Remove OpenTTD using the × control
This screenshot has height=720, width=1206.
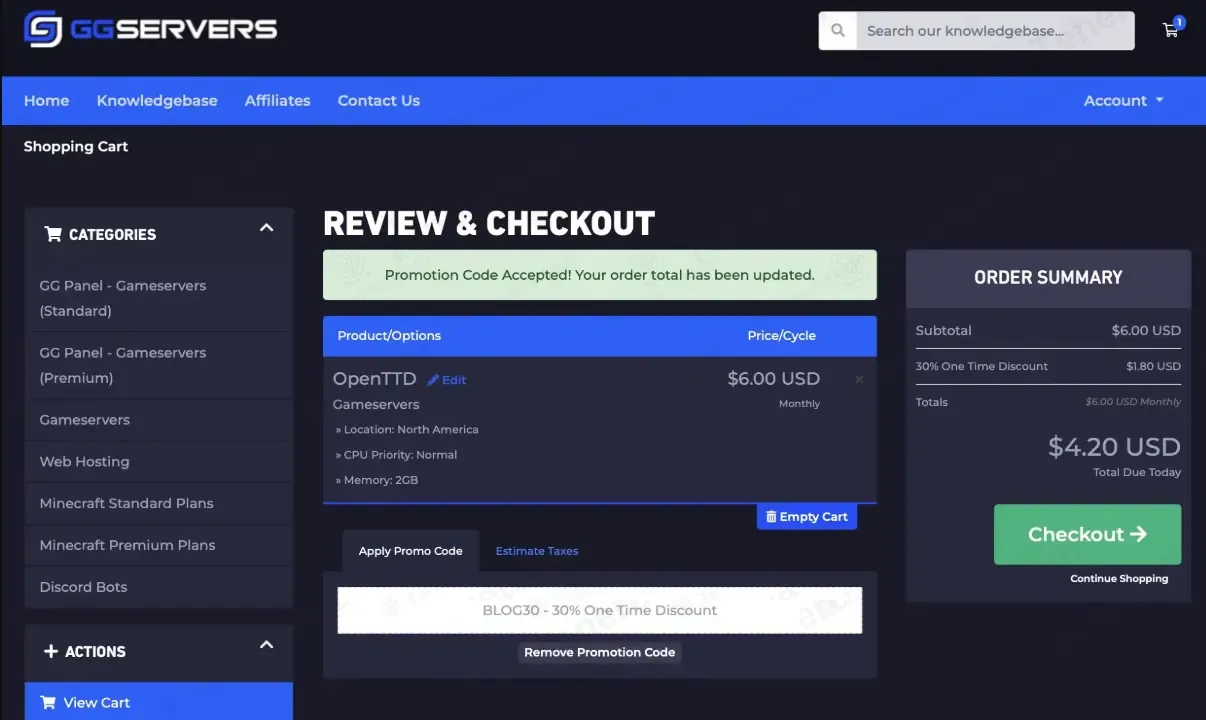coord(858,379)
